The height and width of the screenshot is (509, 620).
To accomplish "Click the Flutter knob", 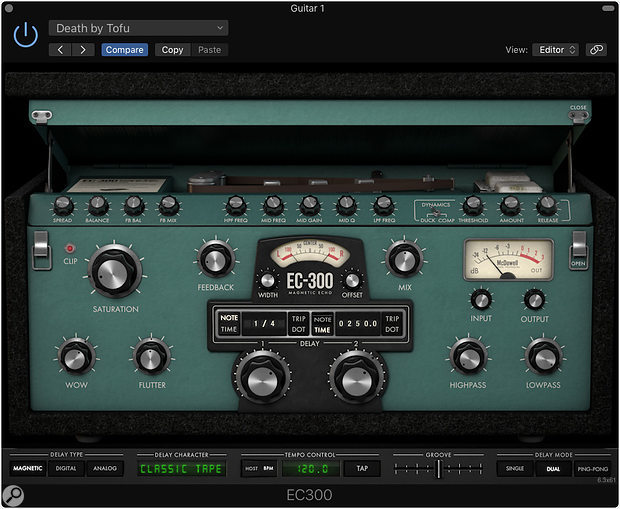I will (151, 356).
